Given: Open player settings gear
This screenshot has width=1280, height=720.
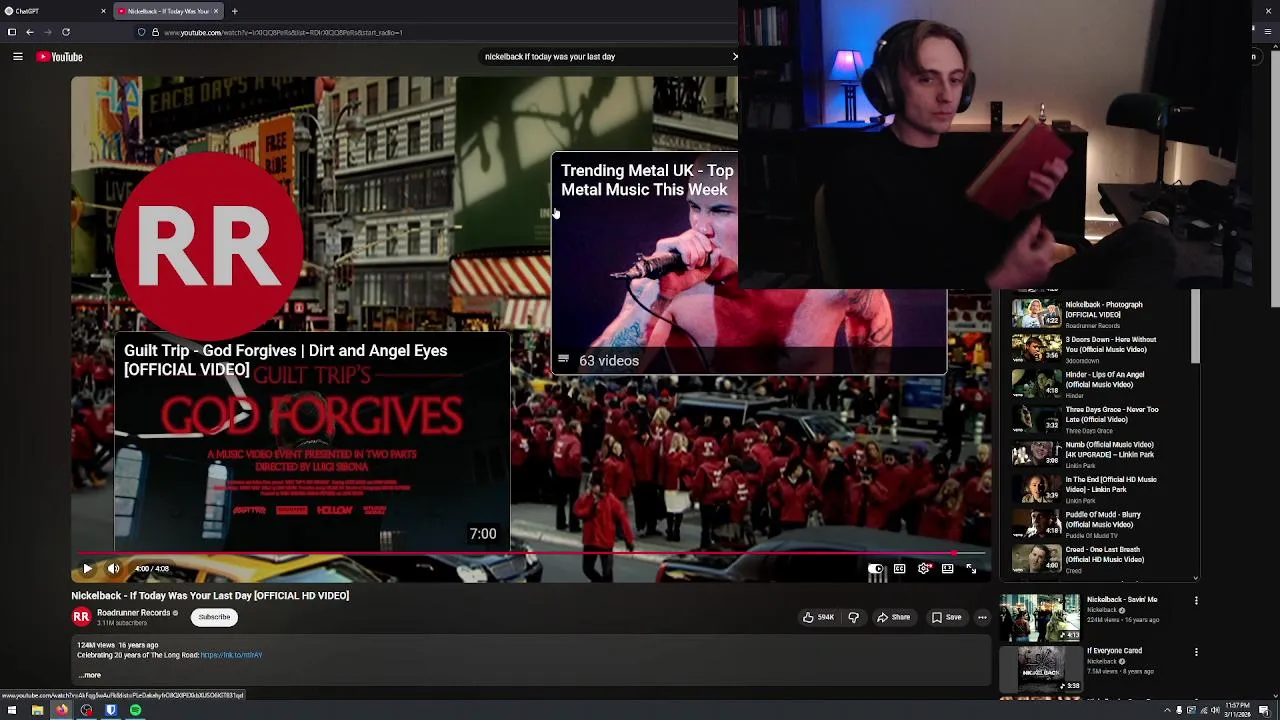Looking at the screenshot, I should coord(924,568).
